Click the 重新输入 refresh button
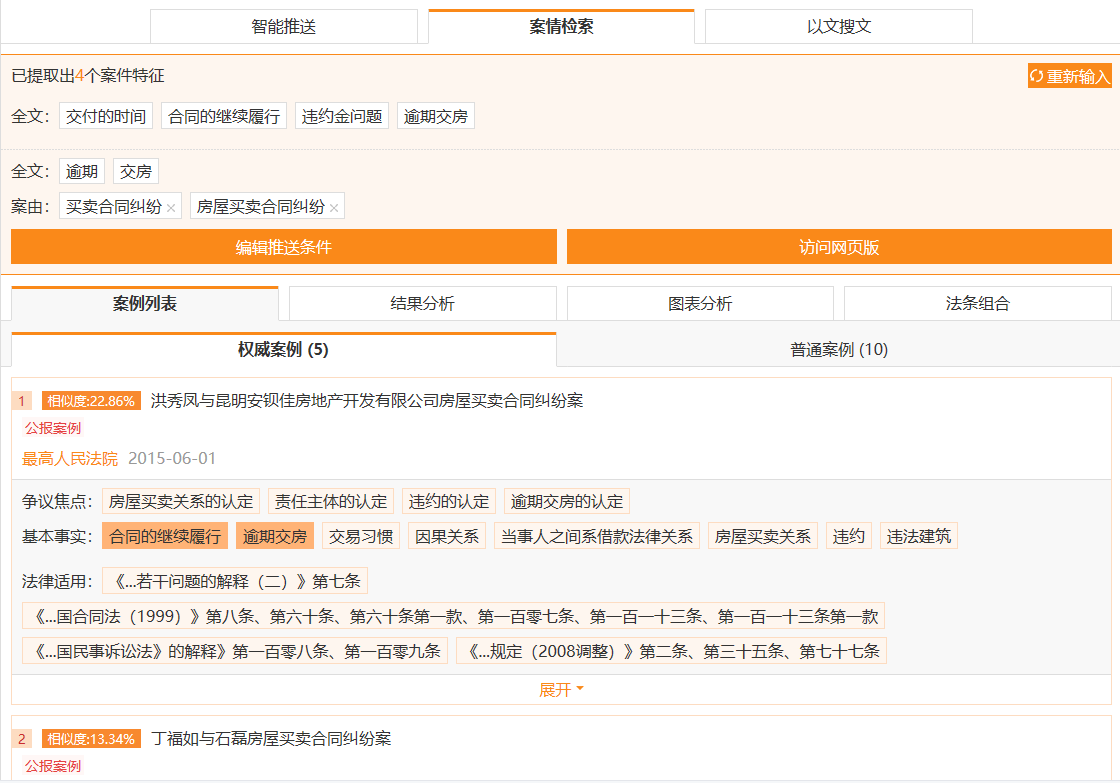The width and height of the screenshot is (1120, 783). pyautogui.click(x=1069, y=76)
